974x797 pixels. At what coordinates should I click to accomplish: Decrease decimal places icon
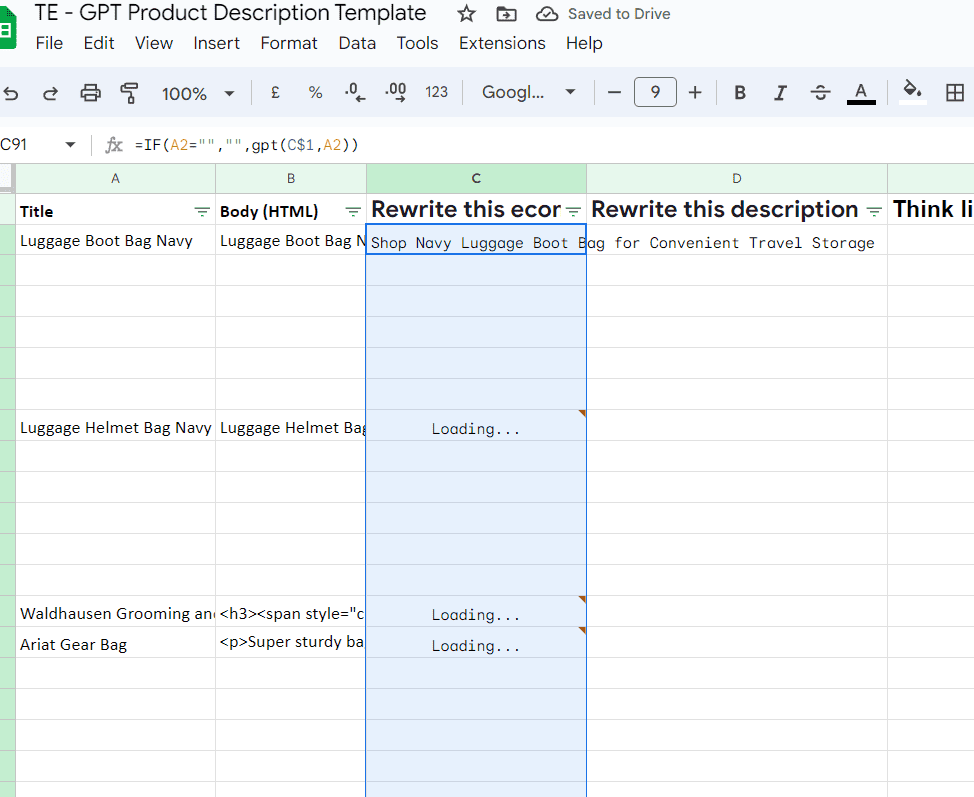tap(355, 93)
